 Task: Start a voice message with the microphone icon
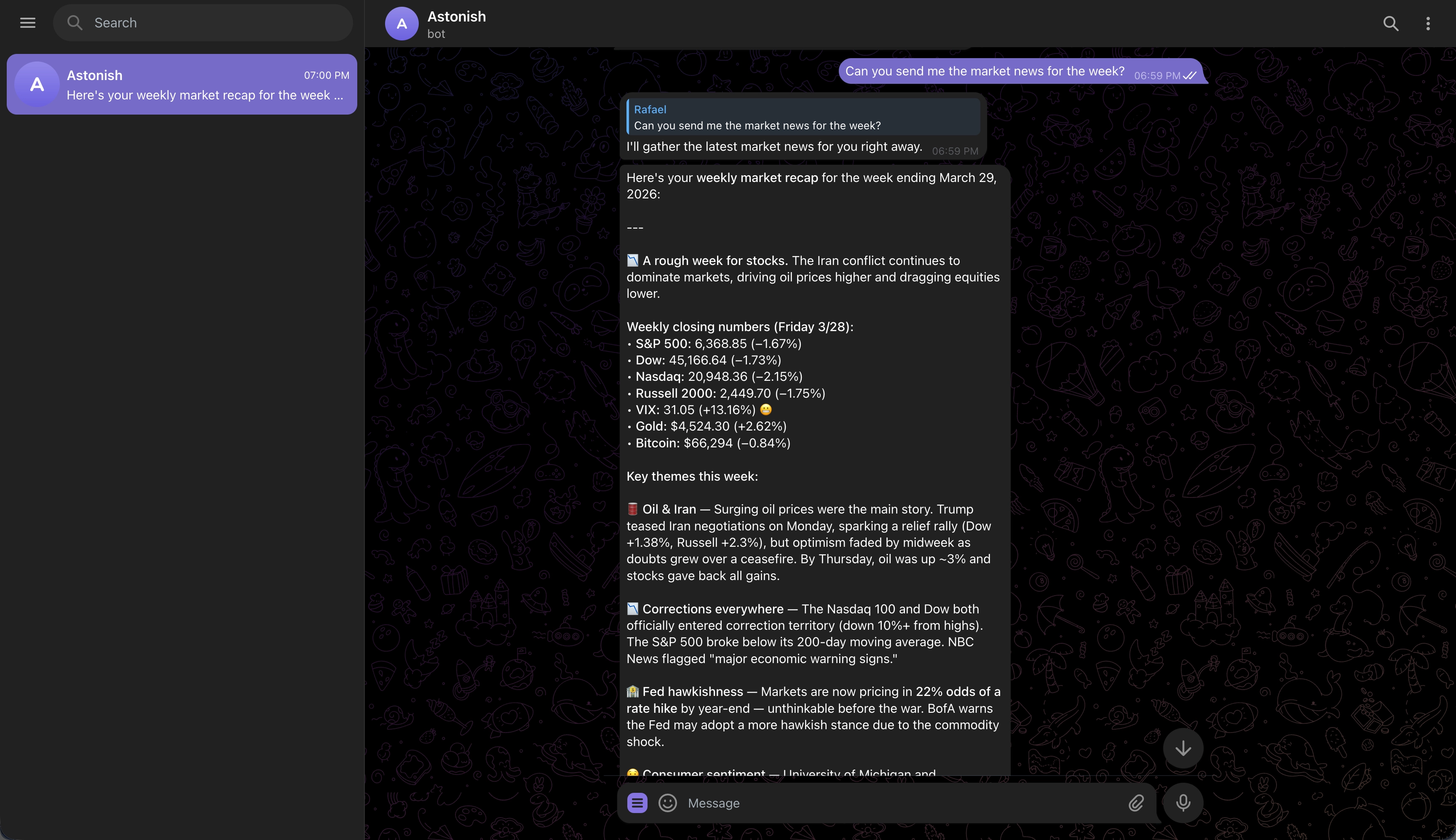point(1182,803)
